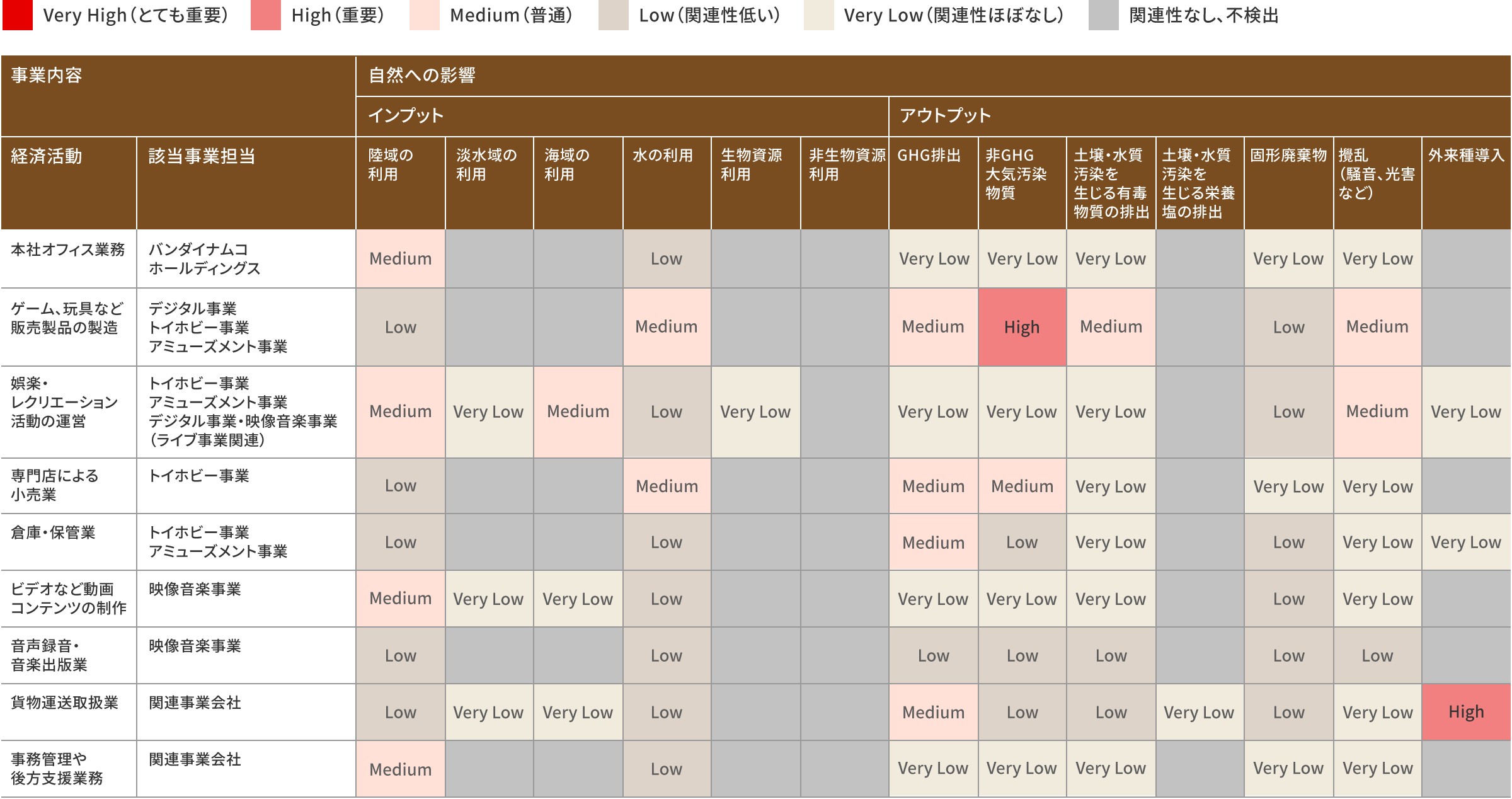Viewport: 1512px width, 799px height.
Task: Click the 陸域の利用 column header
Action: pos(401,183)
